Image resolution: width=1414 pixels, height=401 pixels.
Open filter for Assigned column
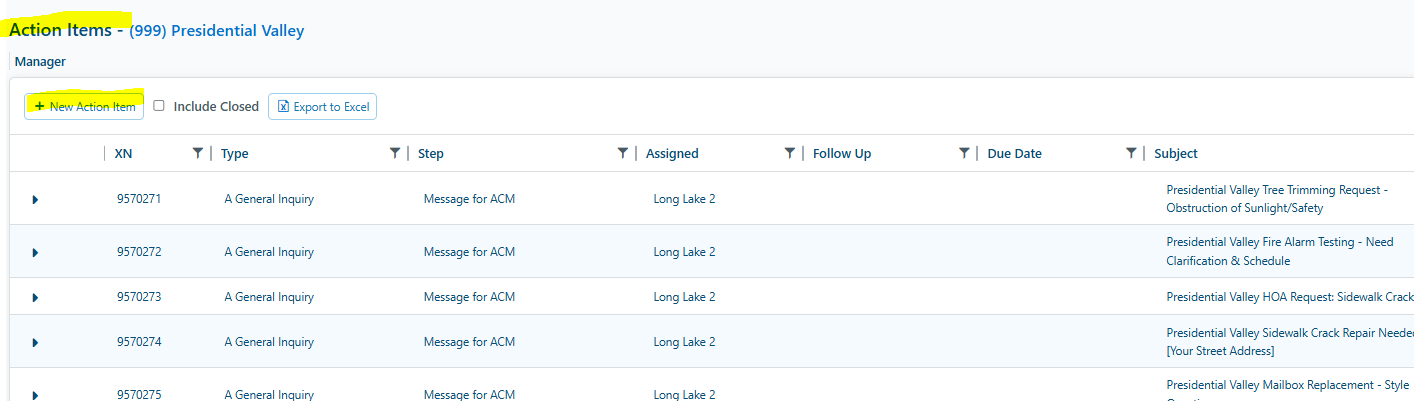click(x=790, y=153)
